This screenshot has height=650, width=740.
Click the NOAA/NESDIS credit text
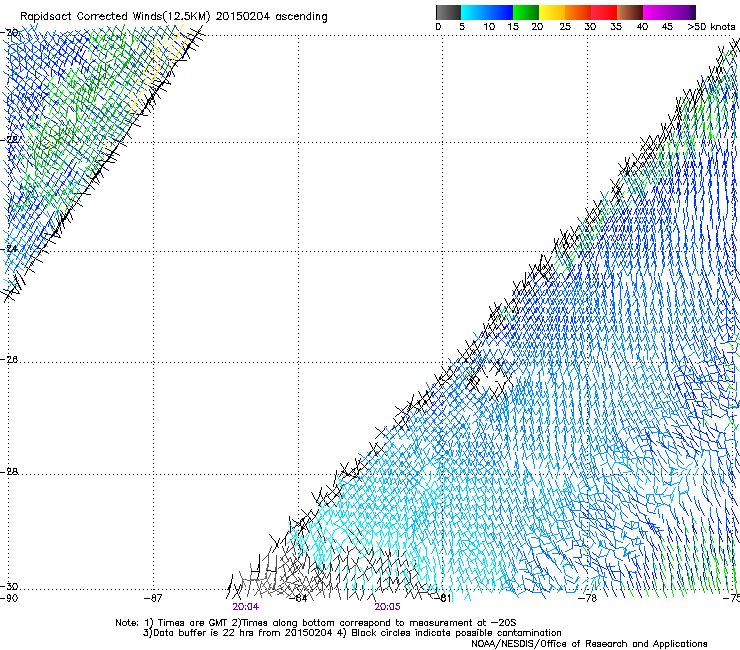[589, 643]
